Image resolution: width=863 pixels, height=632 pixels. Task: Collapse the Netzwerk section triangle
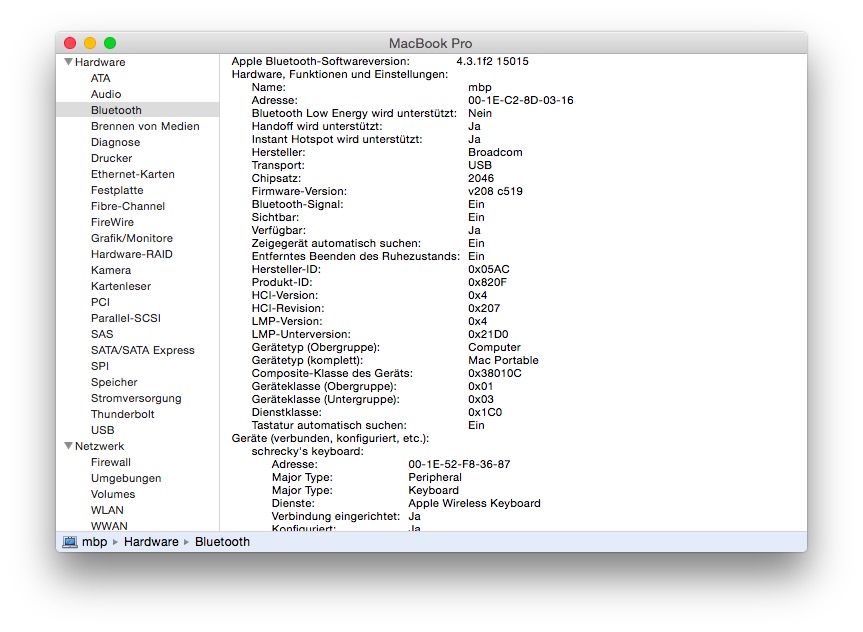pos(69,445)
